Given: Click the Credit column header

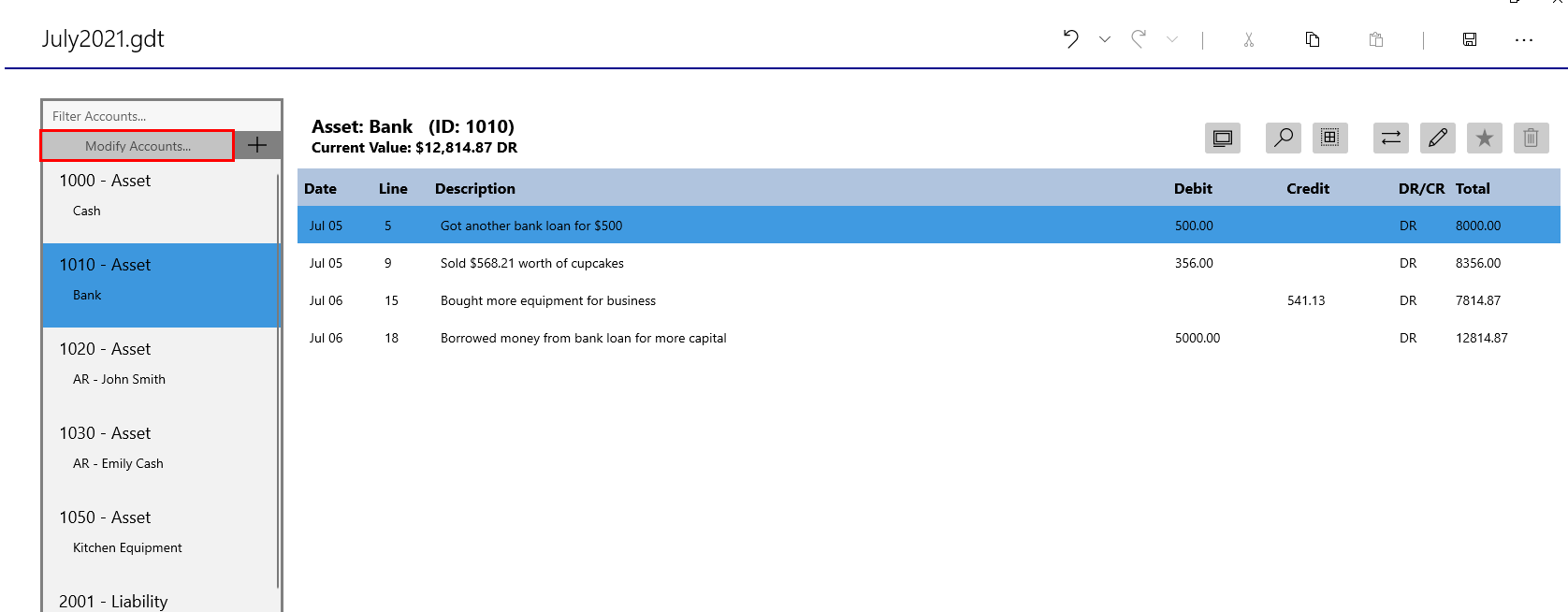Looking at the screenshot, I should coord(1308,189).
